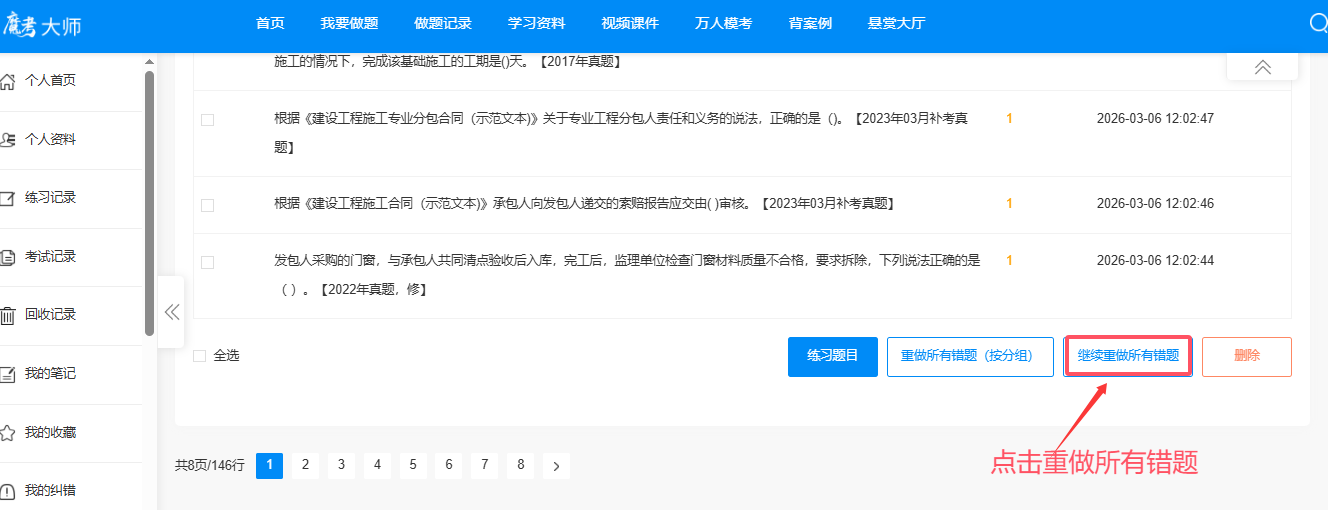The image size is (1328, 510).
Task: Tick checkbox for 专业分包合同 question row
Action: click(x=207, y=120)
